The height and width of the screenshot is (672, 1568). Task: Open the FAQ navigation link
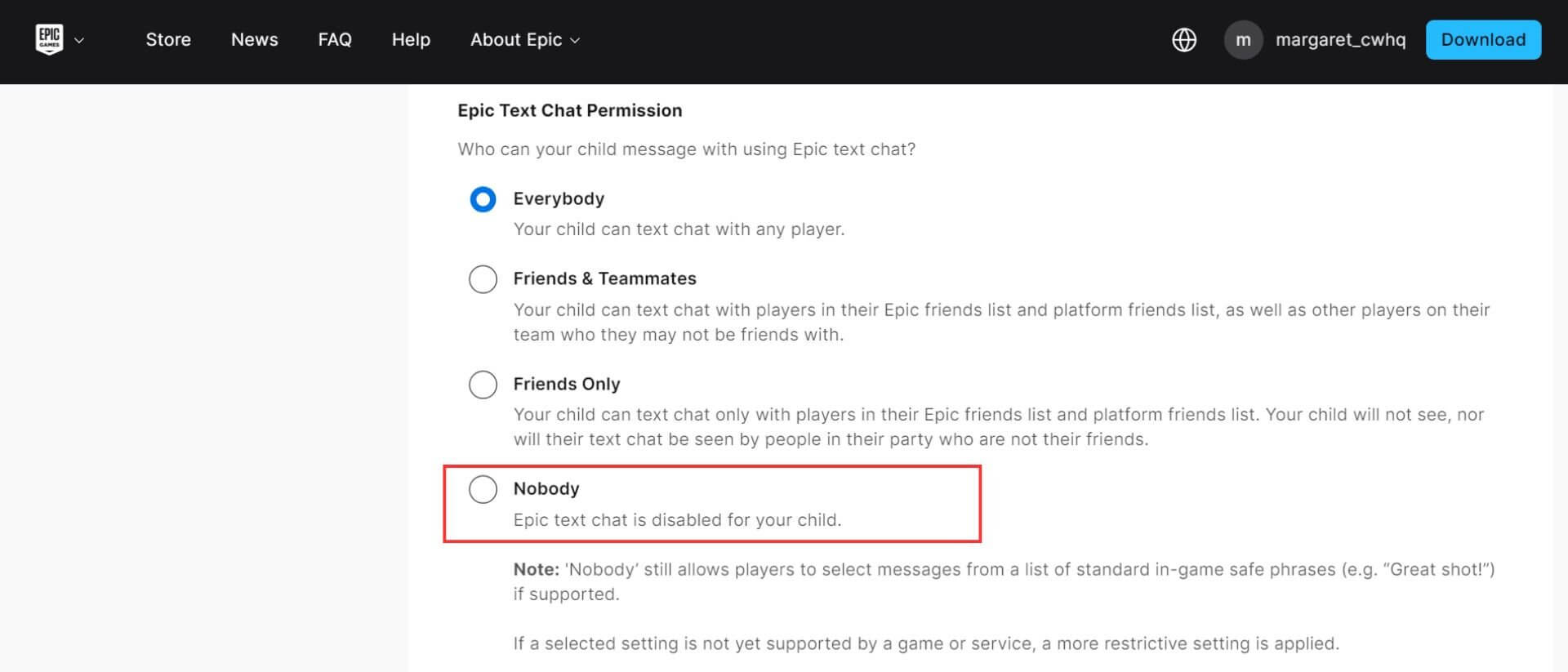(335, 40)
